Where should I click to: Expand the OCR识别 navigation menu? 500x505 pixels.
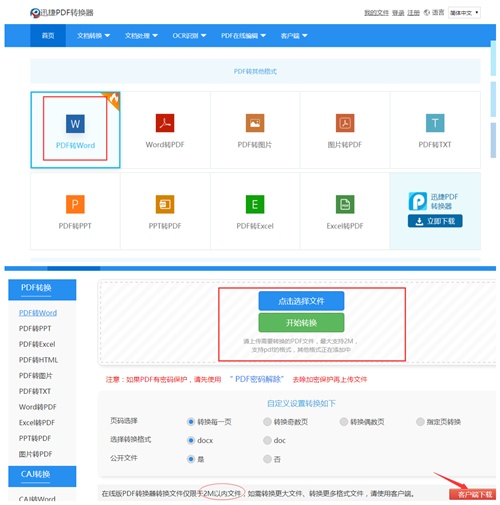(x=189, y=35)
